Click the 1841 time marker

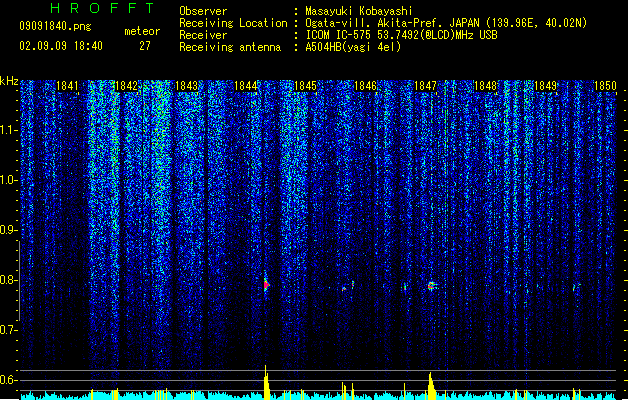click(67, 86)
